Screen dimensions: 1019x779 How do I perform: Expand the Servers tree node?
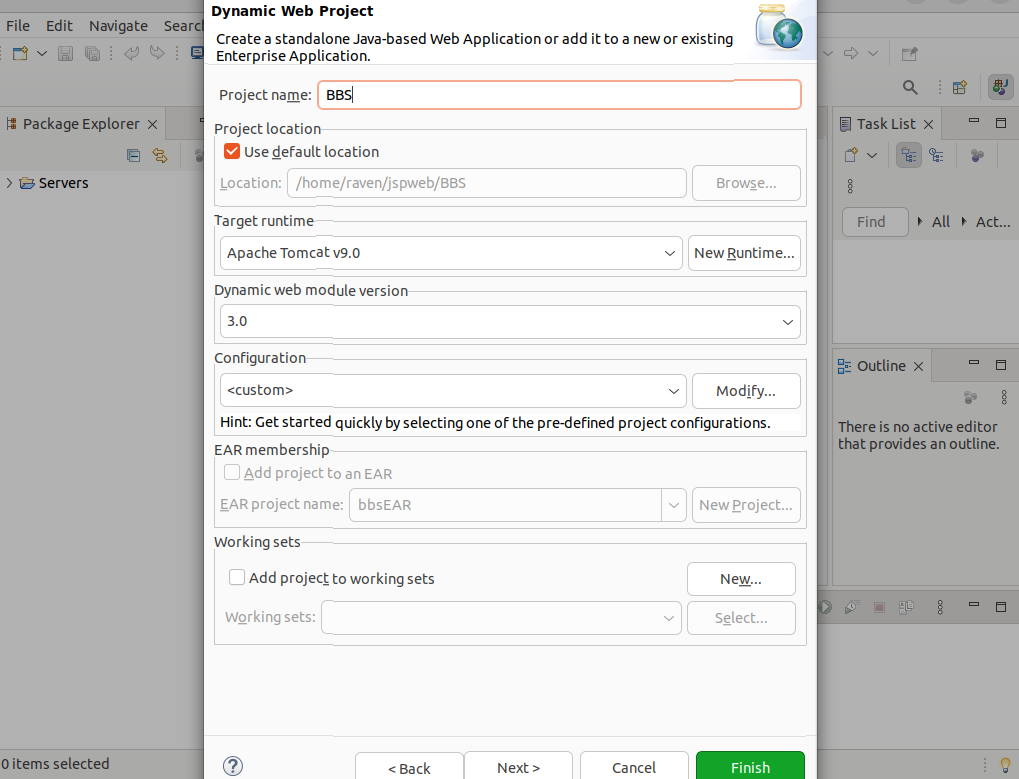[8, 183]
